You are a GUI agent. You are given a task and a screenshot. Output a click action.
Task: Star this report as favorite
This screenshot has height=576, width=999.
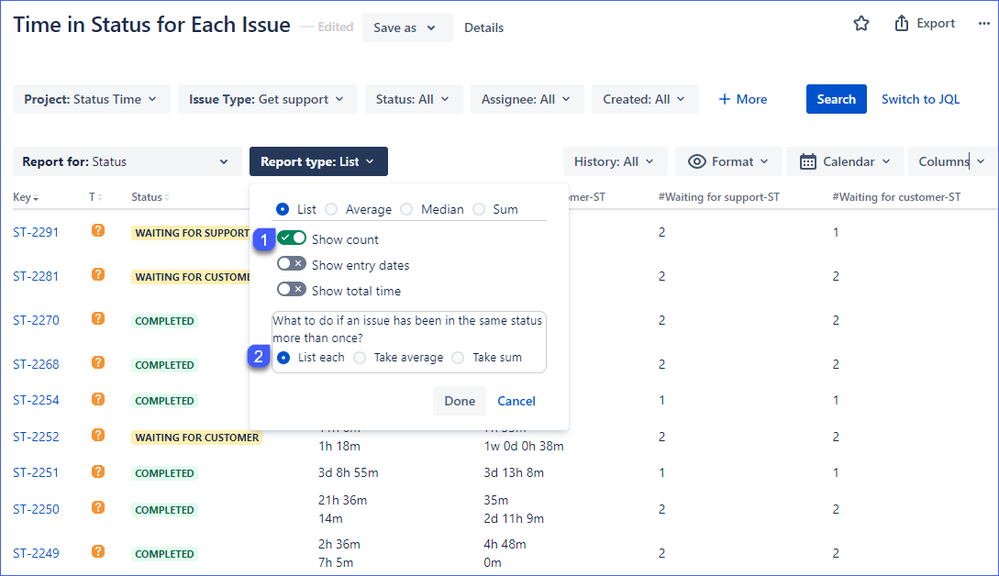[861, 24]
